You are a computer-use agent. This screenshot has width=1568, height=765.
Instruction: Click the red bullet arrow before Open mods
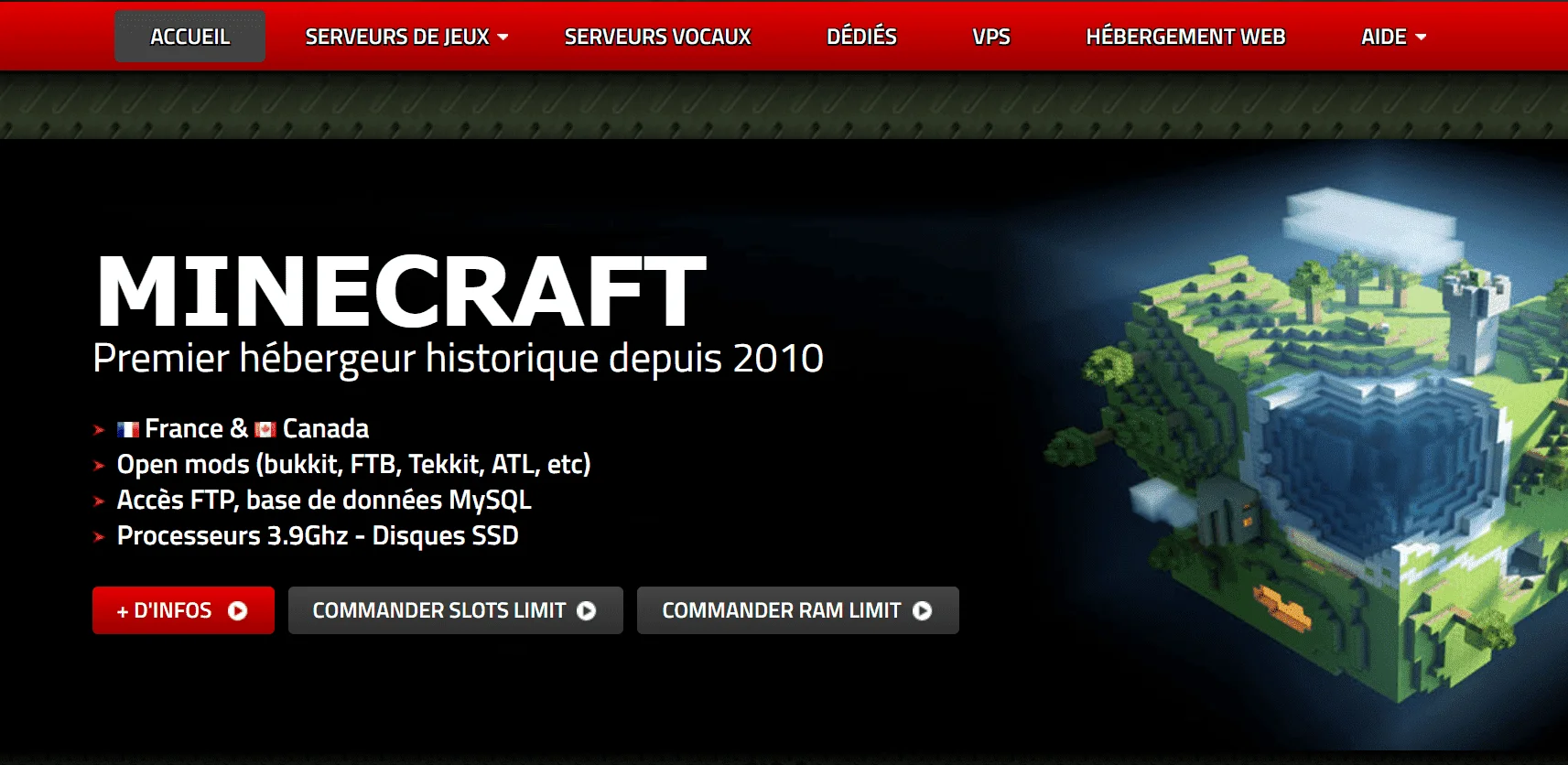(x=99, y=466)
